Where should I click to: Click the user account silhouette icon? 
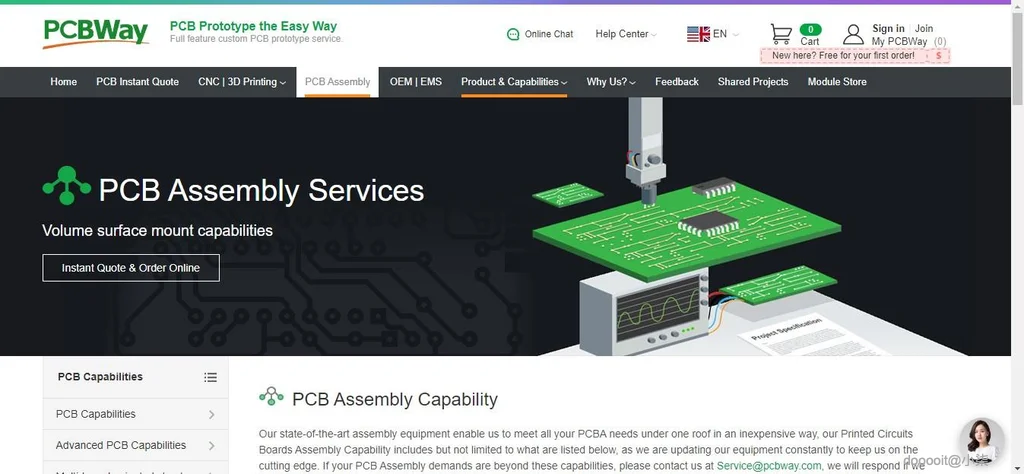pos(853,34)
